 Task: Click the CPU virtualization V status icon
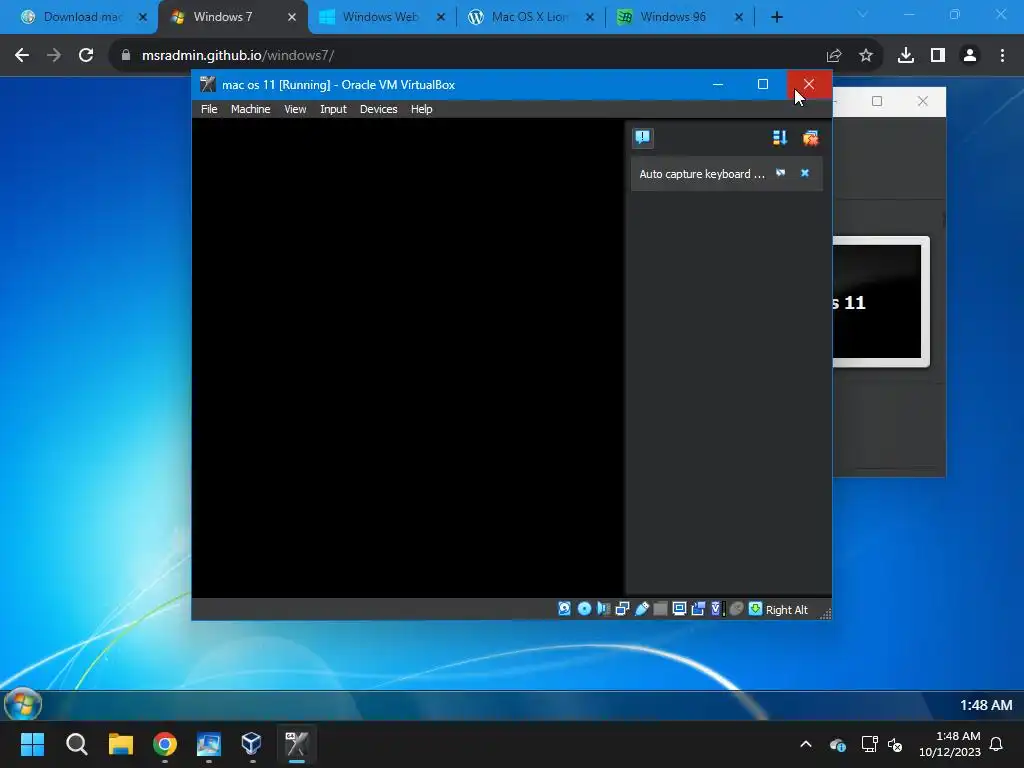click(x=716, y=609)
